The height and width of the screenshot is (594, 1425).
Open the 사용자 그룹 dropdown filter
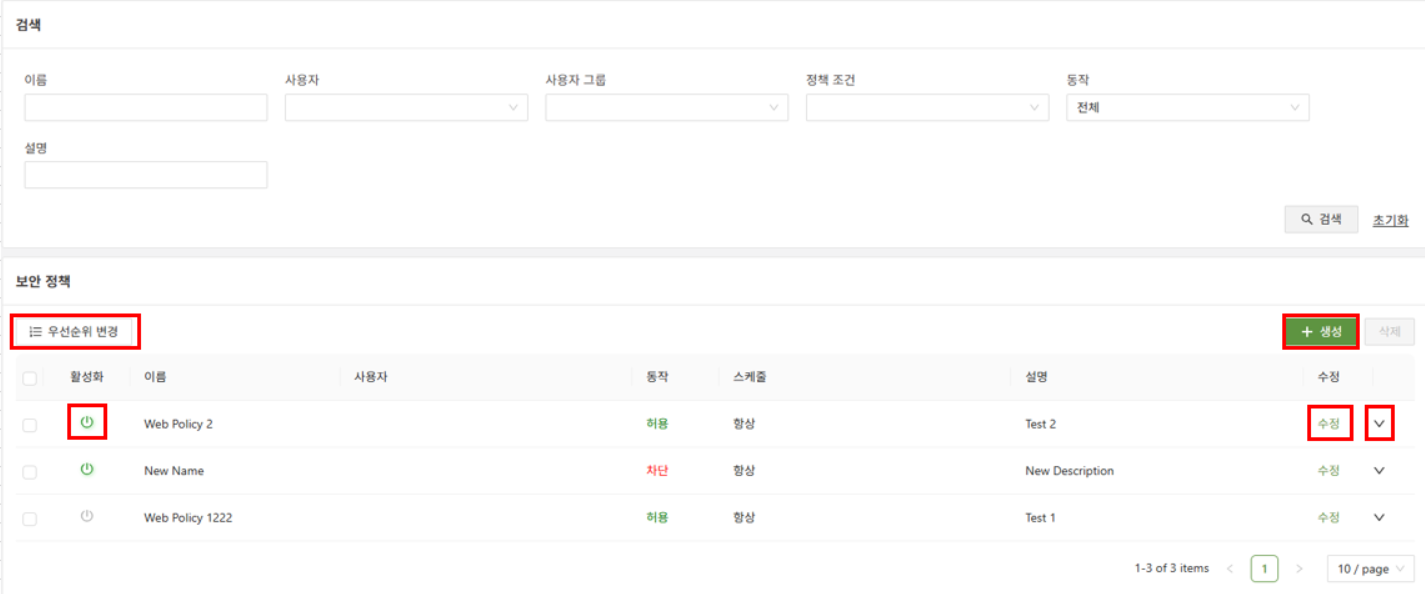666,108
